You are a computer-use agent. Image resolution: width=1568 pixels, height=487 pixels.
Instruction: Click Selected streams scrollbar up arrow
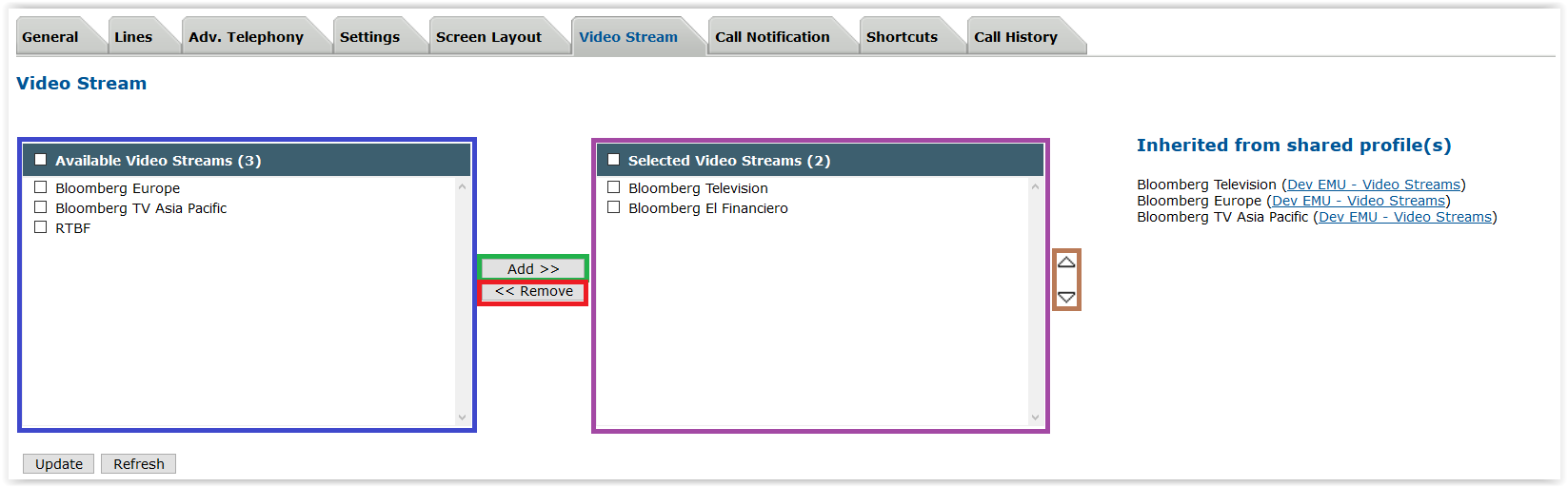click(1035, 186)
